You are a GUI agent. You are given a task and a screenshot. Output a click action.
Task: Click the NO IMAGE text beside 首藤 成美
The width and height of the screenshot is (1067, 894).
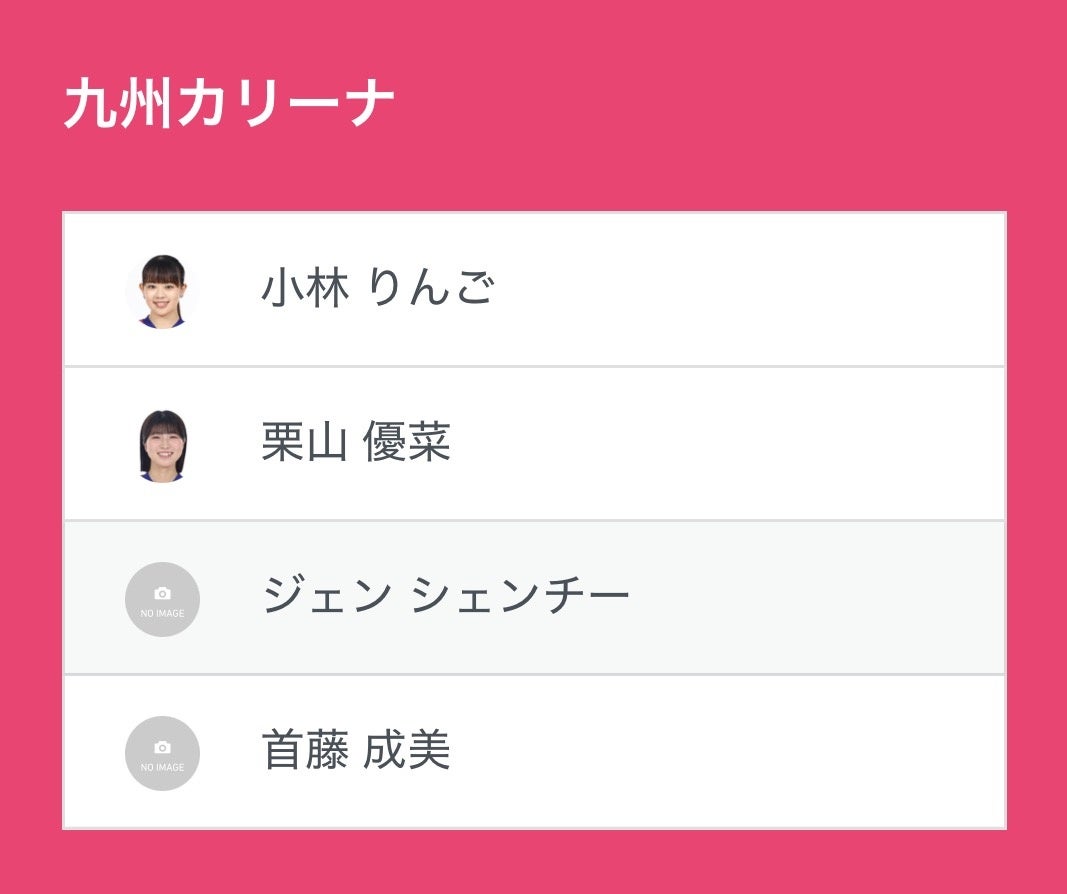pos(162,767)
